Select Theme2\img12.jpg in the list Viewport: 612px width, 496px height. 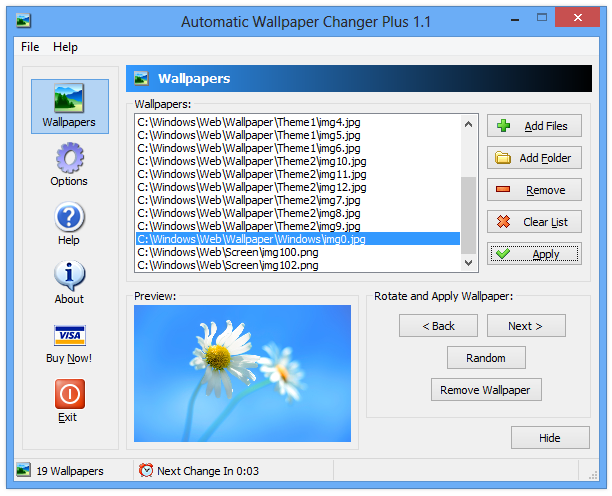(298, 187)
